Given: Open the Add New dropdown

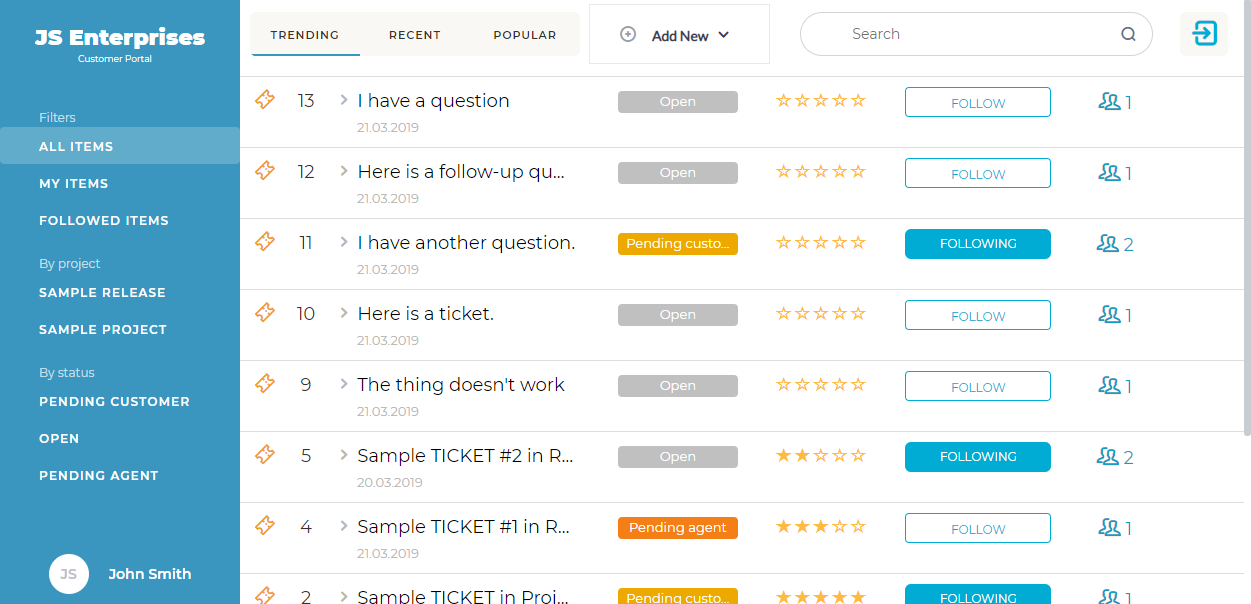Looking at the screenshot, I should (x=679, y=34).
